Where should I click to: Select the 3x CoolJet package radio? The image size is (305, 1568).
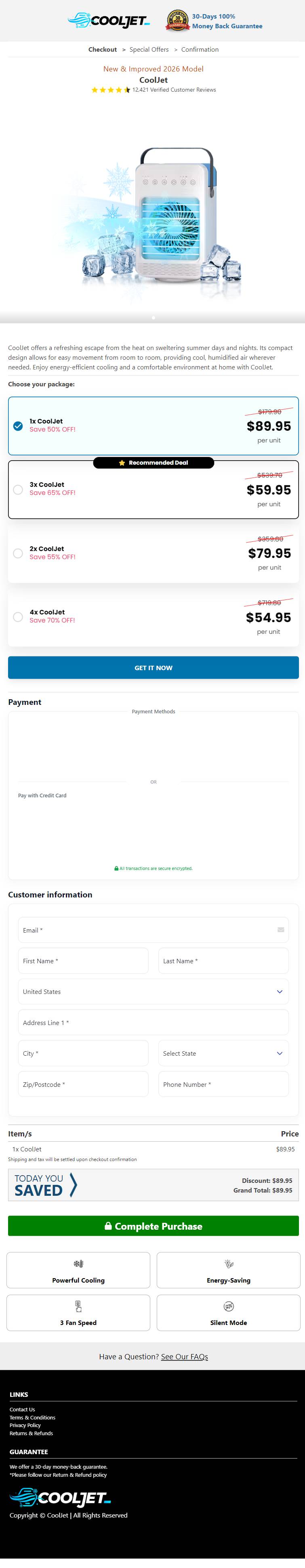pyautogui.click(x=18, y=489)
